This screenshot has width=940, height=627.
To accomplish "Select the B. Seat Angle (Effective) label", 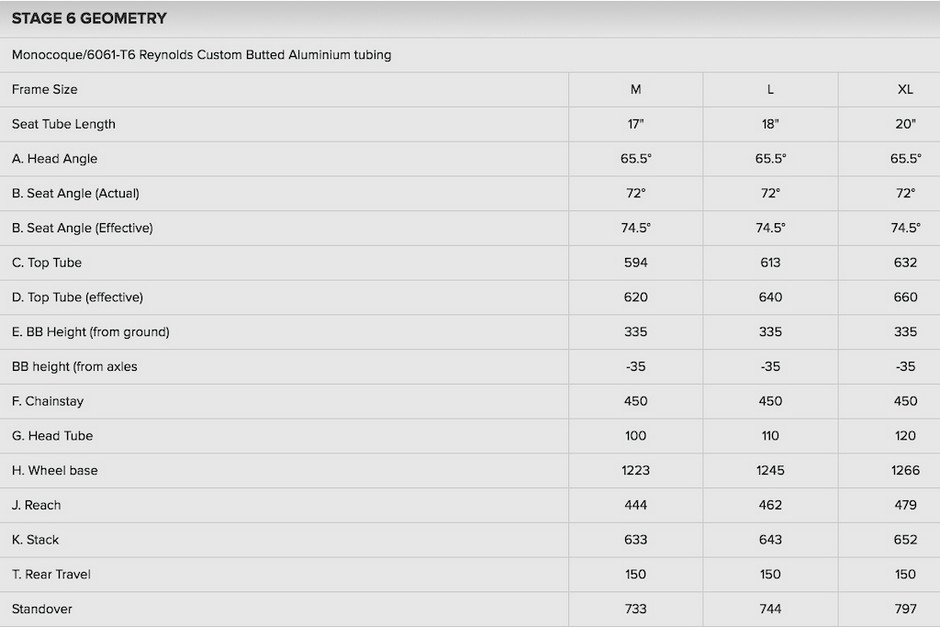I will tap(82, 228).
